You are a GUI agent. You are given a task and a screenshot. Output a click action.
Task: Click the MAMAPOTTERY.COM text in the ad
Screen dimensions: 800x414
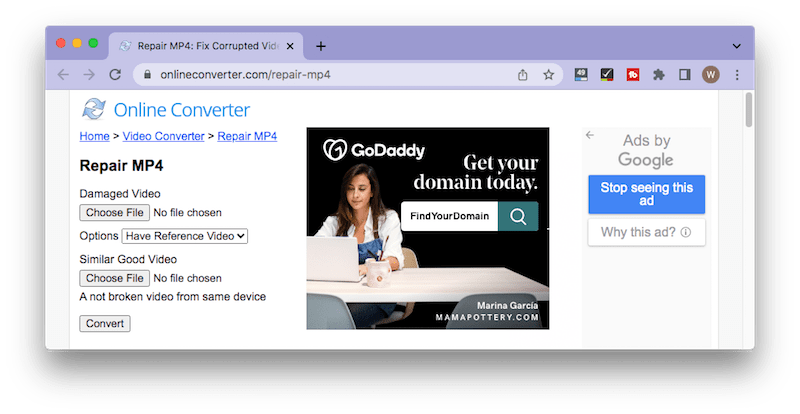(487, 318)
